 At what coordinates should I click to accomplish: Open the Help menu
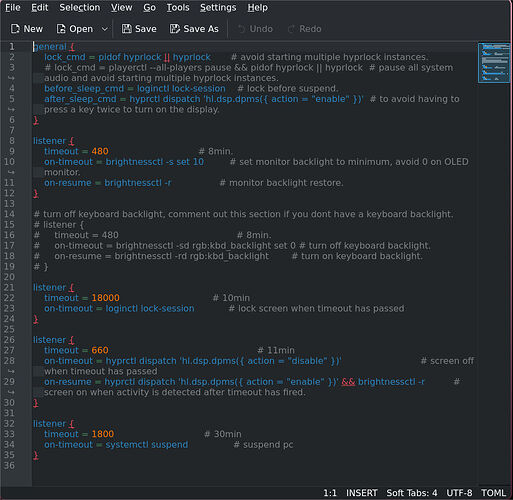click(x=257, y=7)
